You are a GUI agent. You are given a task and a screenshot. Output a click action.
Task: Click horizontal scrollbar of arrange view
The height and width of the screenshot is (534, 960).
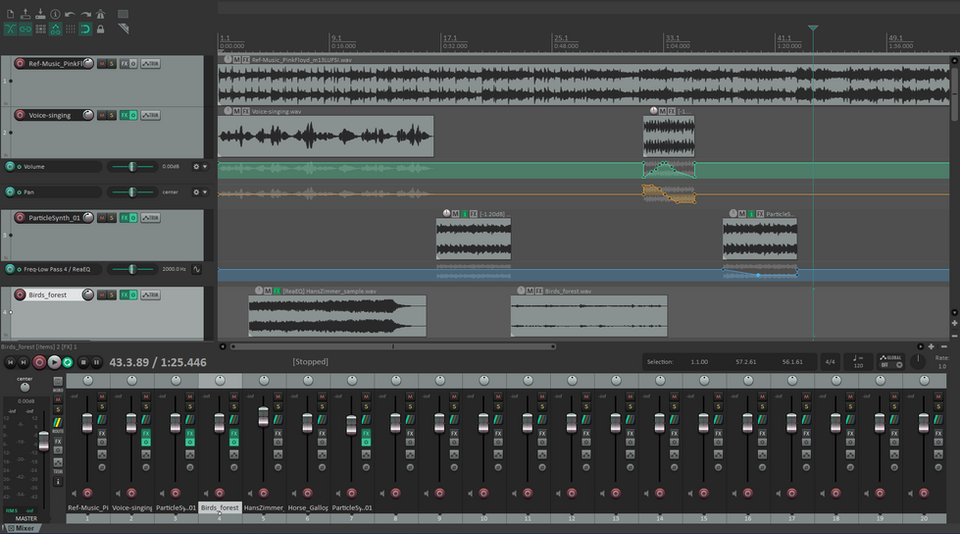(392, 347)
